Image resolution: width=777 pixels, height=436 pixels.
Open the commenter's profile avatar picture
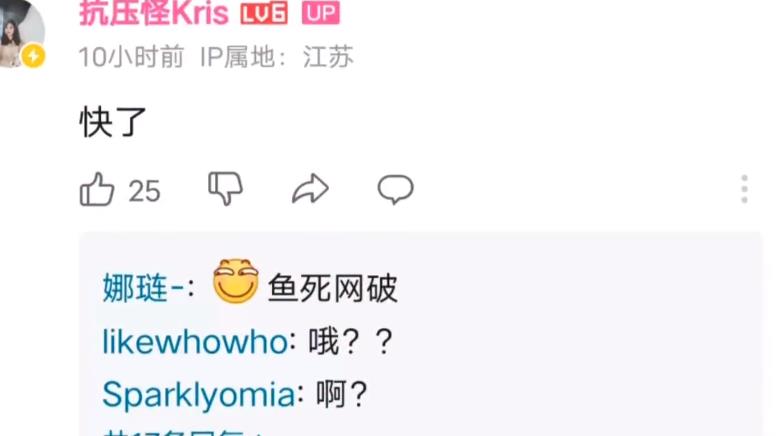[20, 33]
